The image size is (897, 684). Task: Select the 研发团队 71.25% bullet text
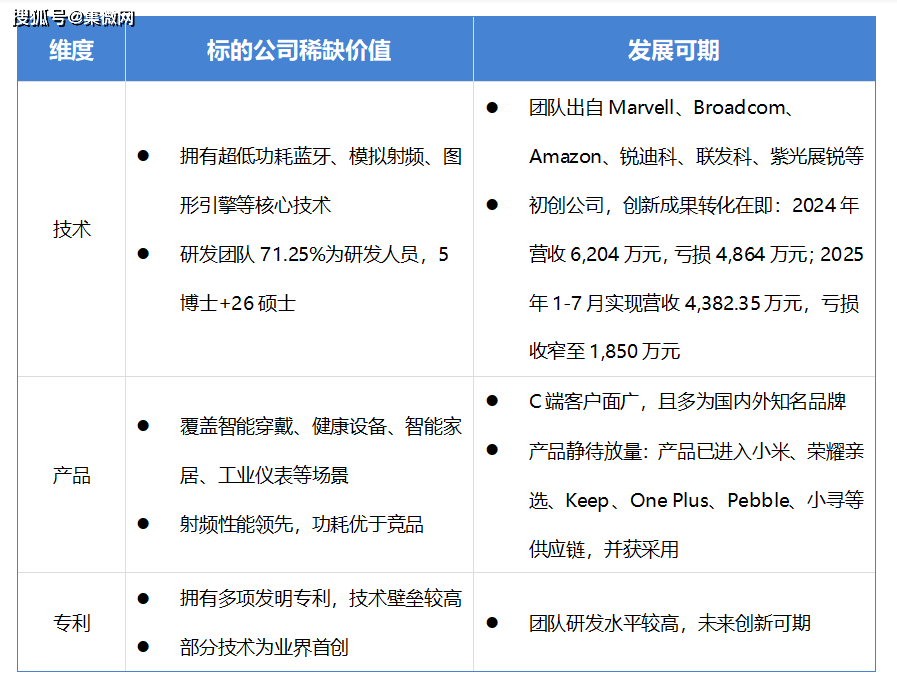(x=314, y=254)
